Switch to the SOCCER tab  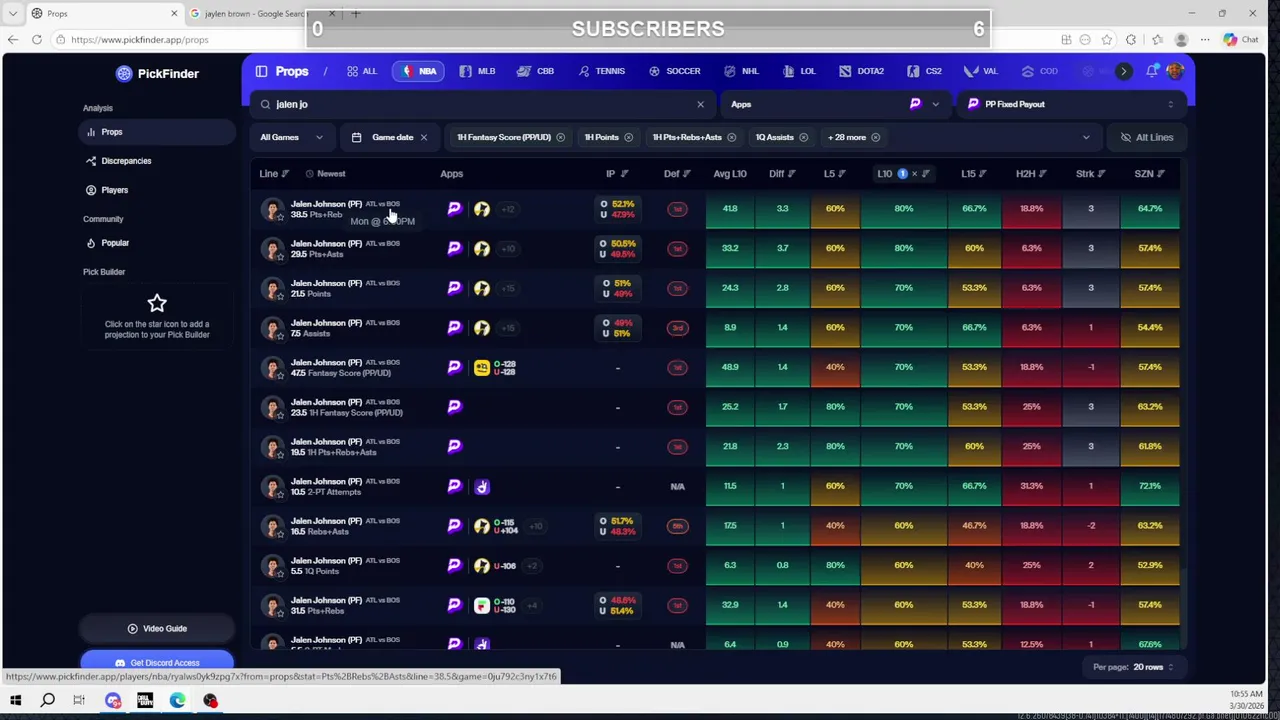coord(673,71)
